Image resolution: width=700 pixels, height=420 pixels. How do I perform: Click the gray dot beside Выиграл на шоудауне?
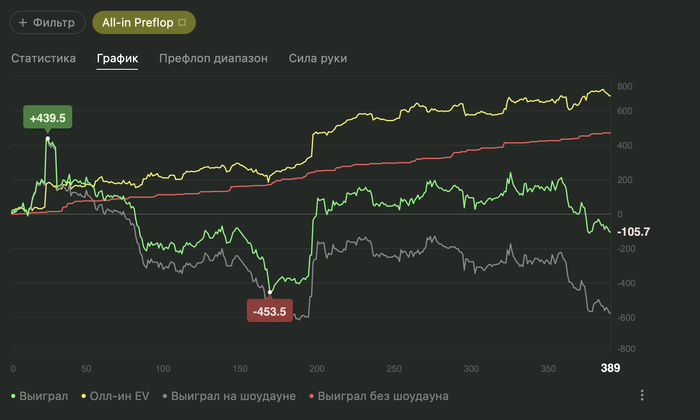pos(165,397)
